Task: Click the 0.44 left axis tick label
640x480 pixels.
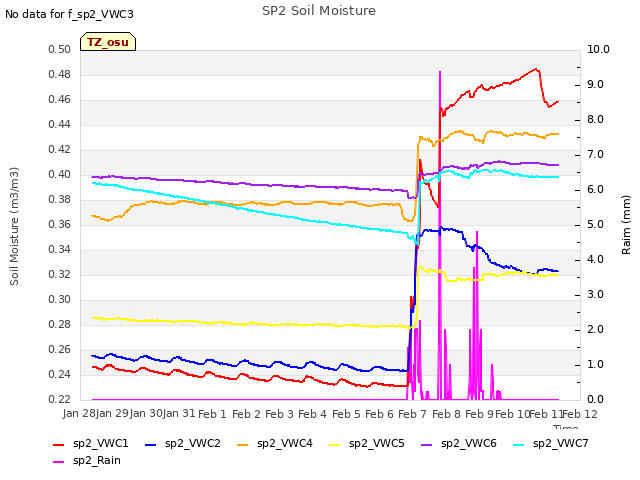Action: tap(60, 124)
